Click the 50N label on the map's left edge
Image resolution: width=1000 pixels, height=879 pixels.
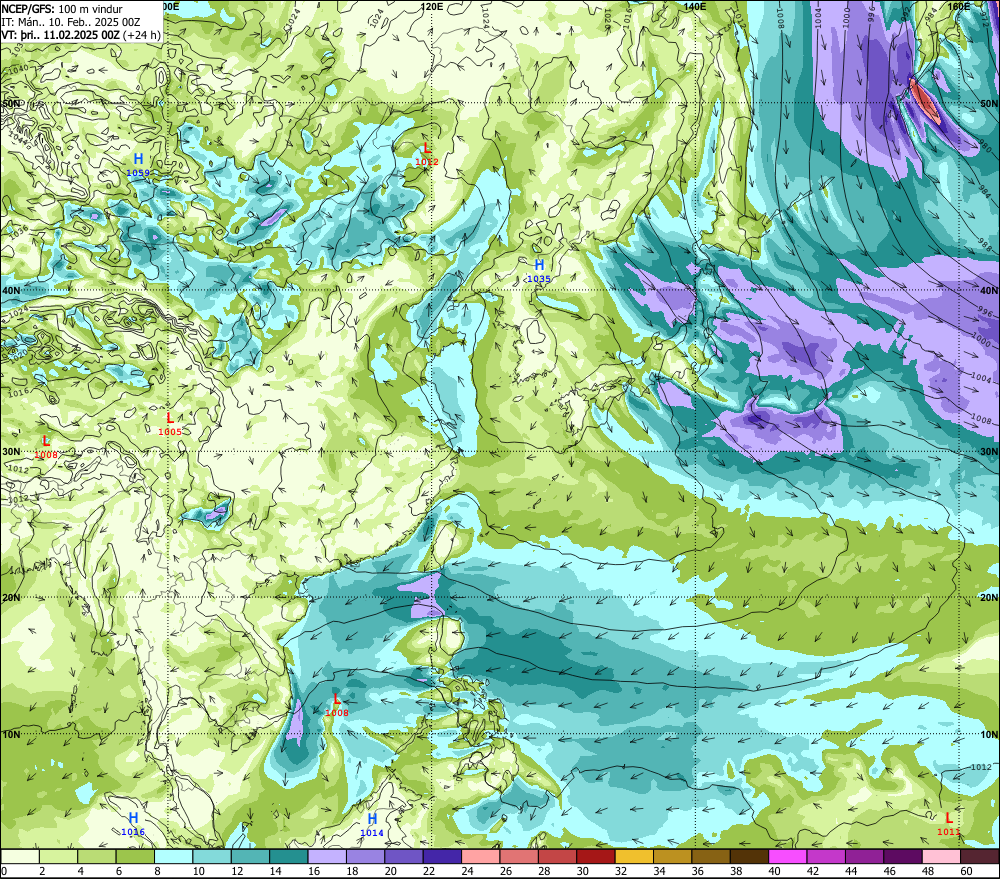pyautogui.click(x=11, y=103)
